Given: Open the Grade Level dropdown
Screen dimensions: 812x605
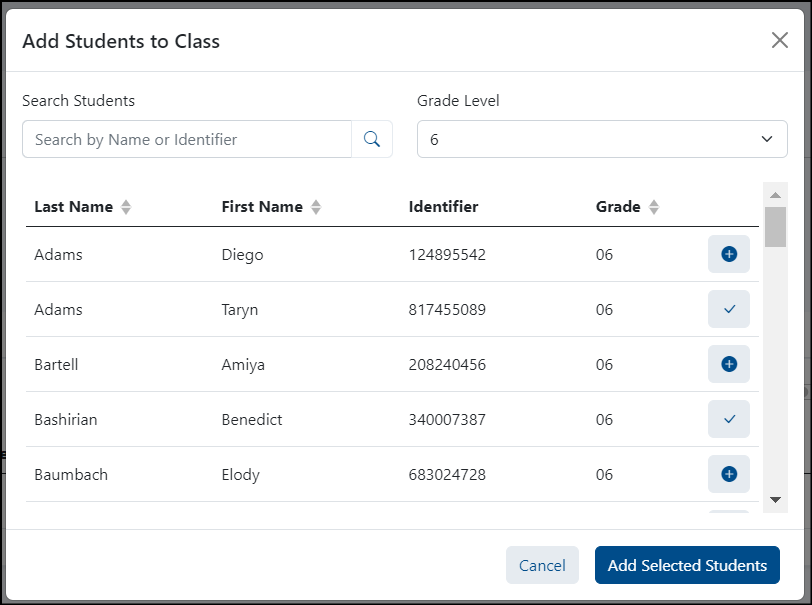Looking at the screenshot, I should 602,140.
